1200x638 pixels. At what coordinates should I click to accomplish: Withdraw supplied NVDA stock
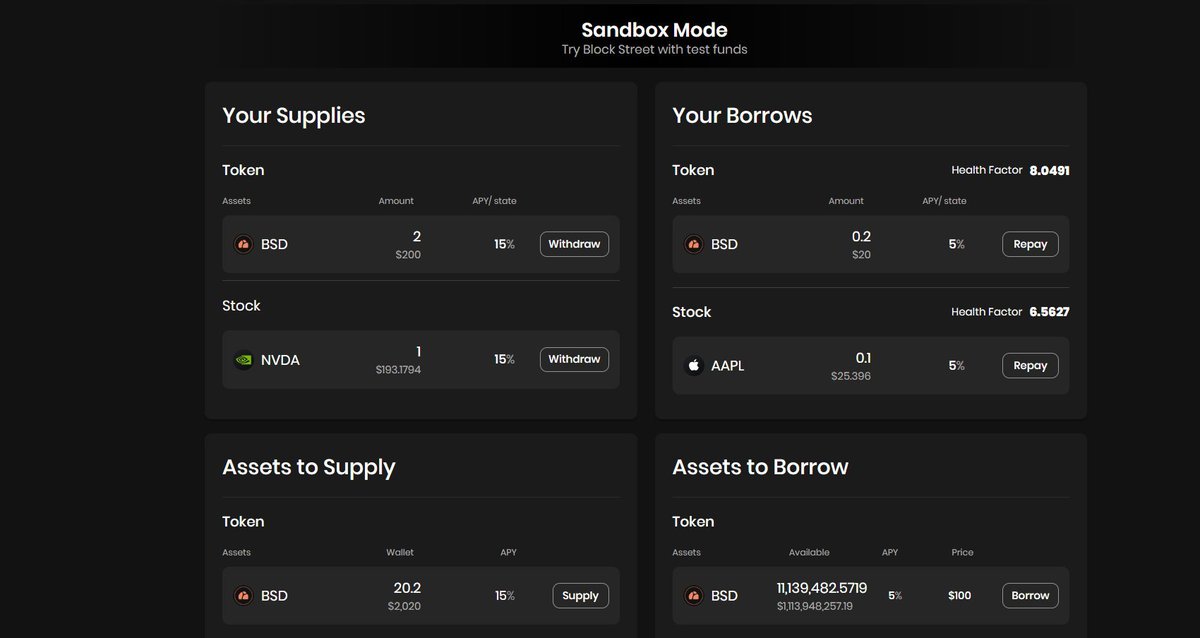574,359
